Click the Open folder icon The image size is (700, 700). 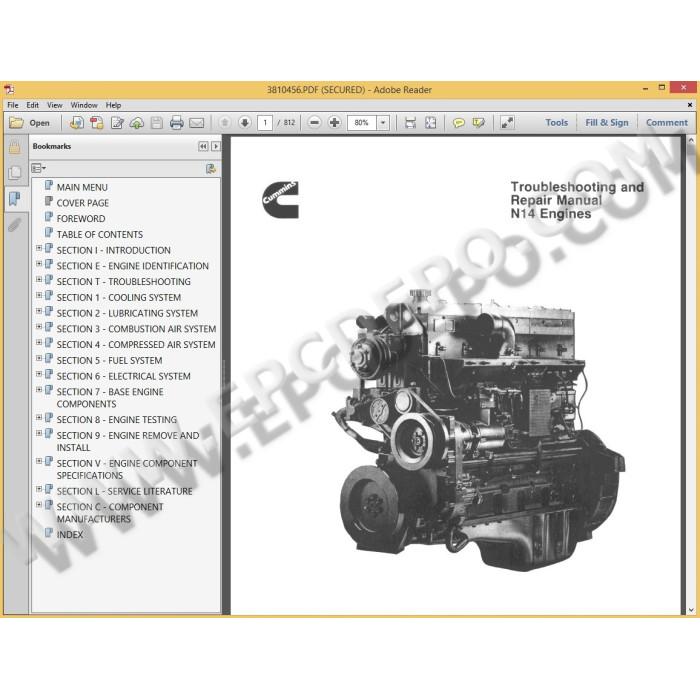tap(17, 122)
